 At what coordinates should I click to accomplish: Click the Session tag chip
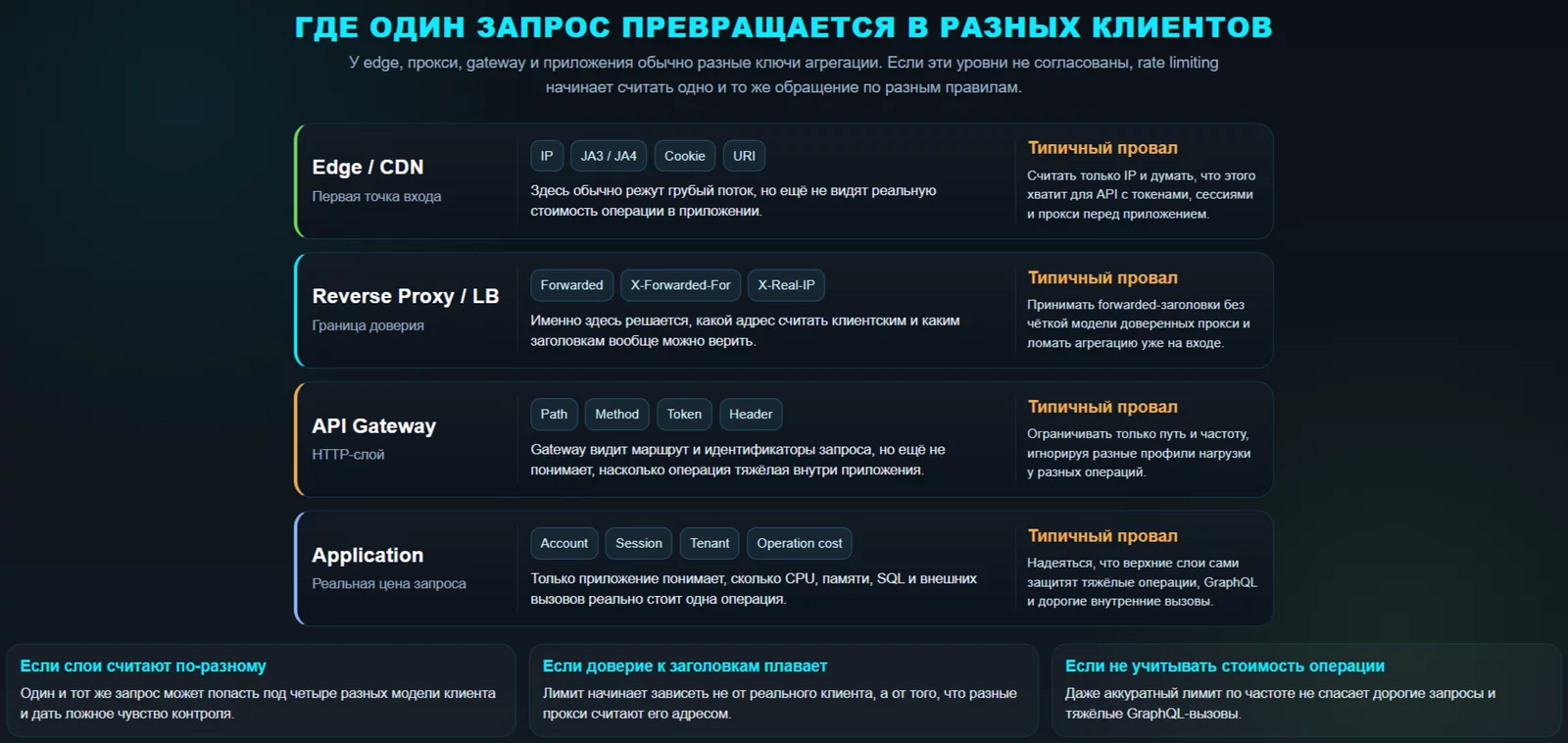[639, 543]
